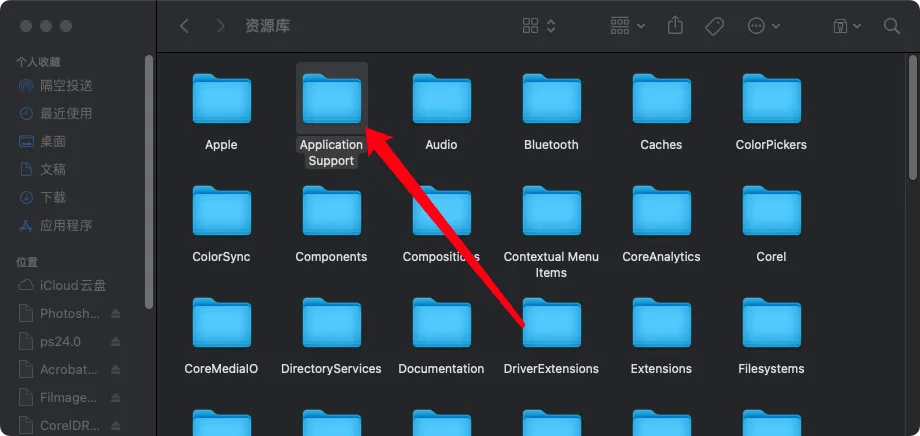Viewport: 920px width, 436px height.
Task: Select the Application Support folder
Action: [332, 99]
